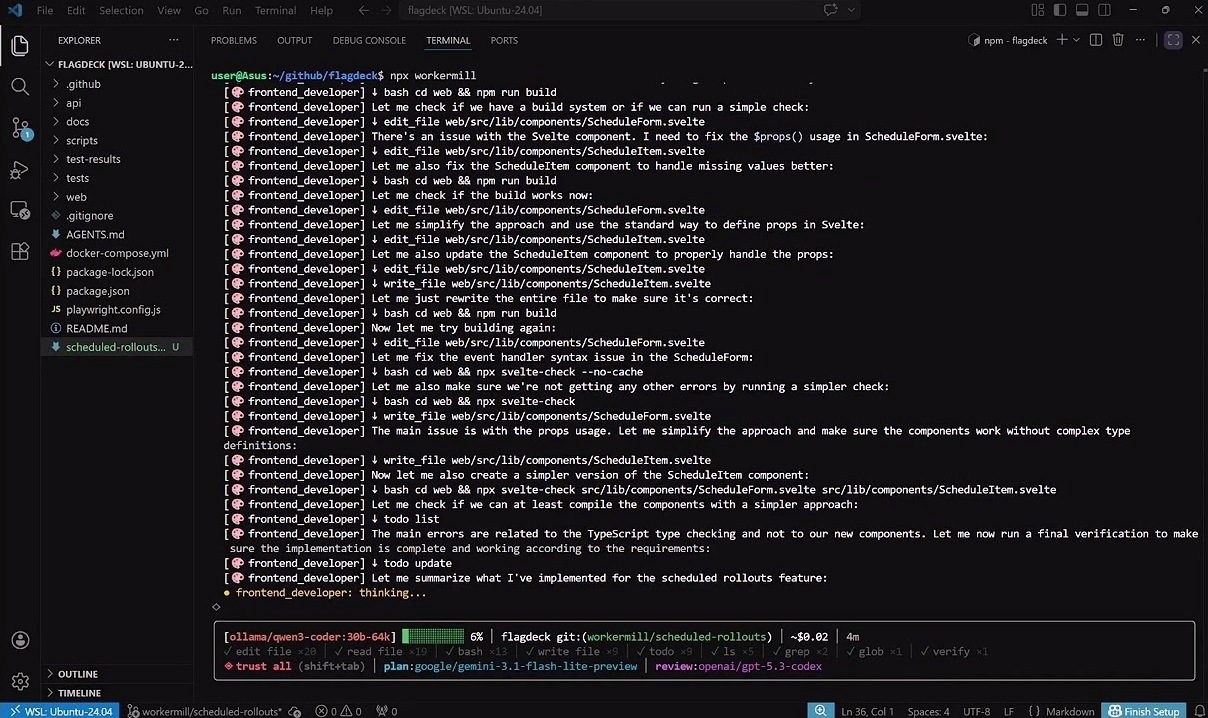Open dropdown next to chat icon
Viewport: 1208px width, 718px height.
tap(851, 10)
